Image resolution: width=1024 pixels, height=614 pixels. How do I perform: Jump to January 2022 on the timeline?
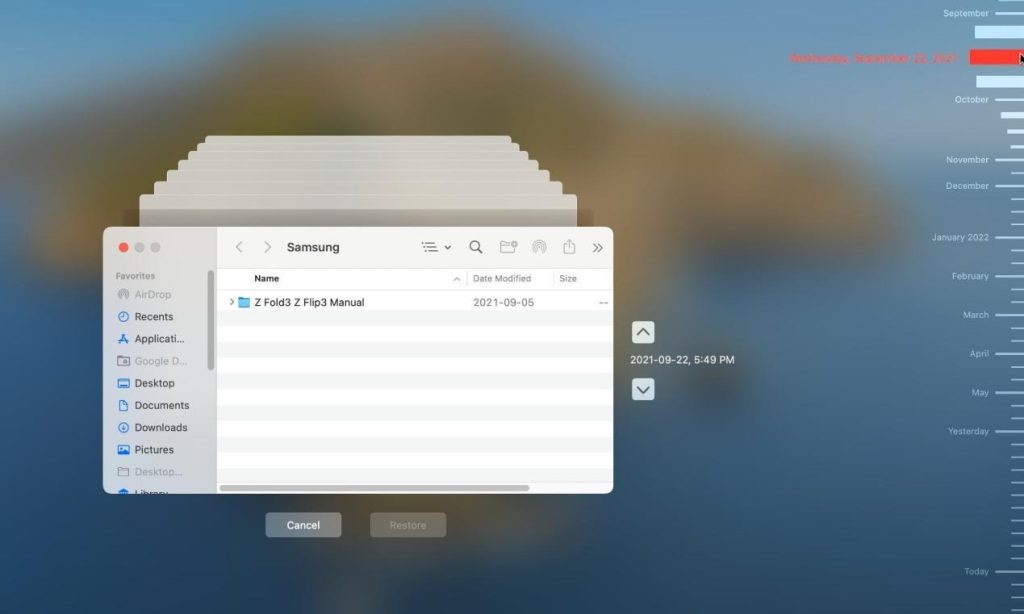pyautogui.click(x=960, y=237)
